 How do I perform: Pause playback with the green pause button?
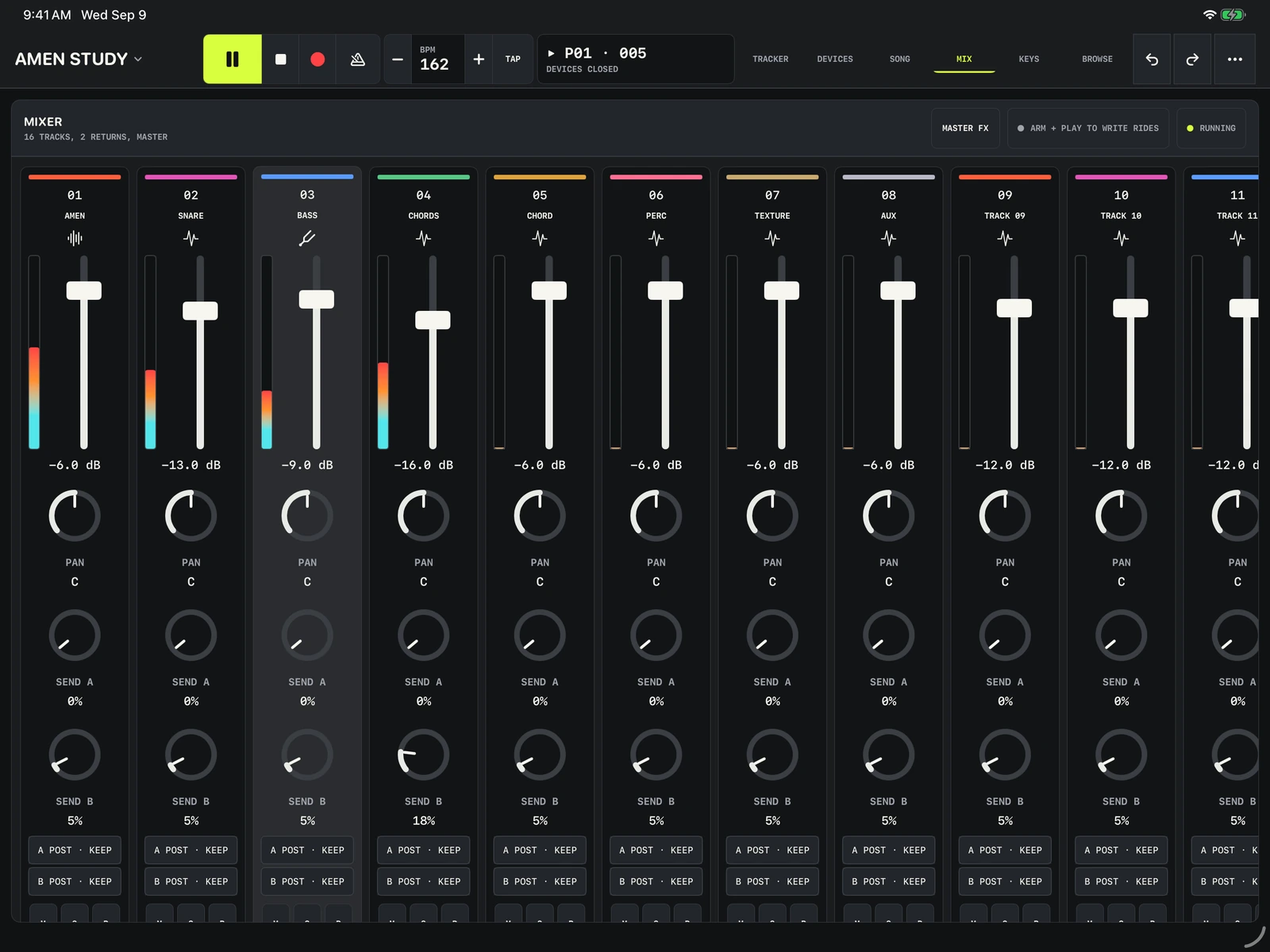(233, 59)
